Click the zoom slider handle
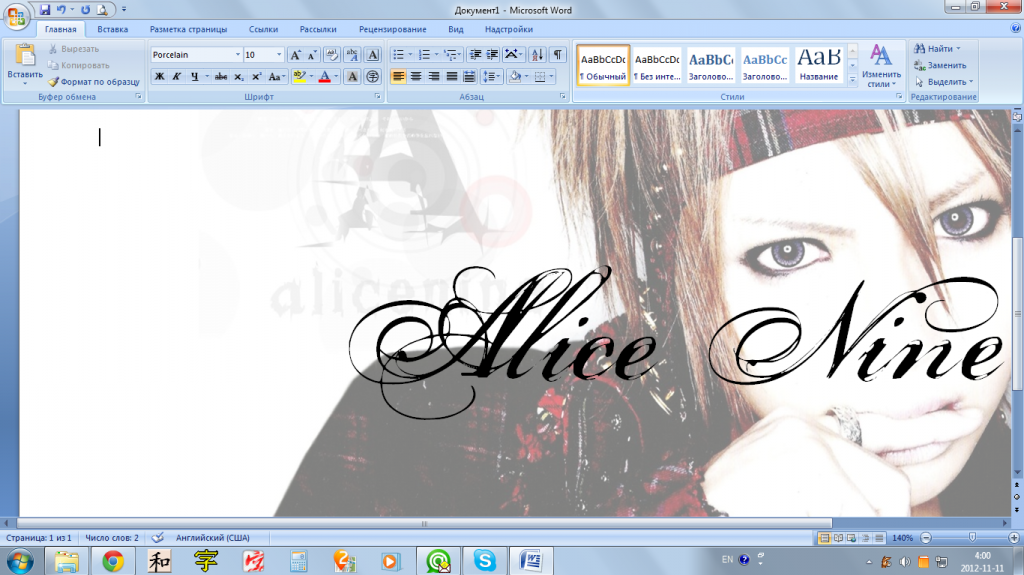 972,537
